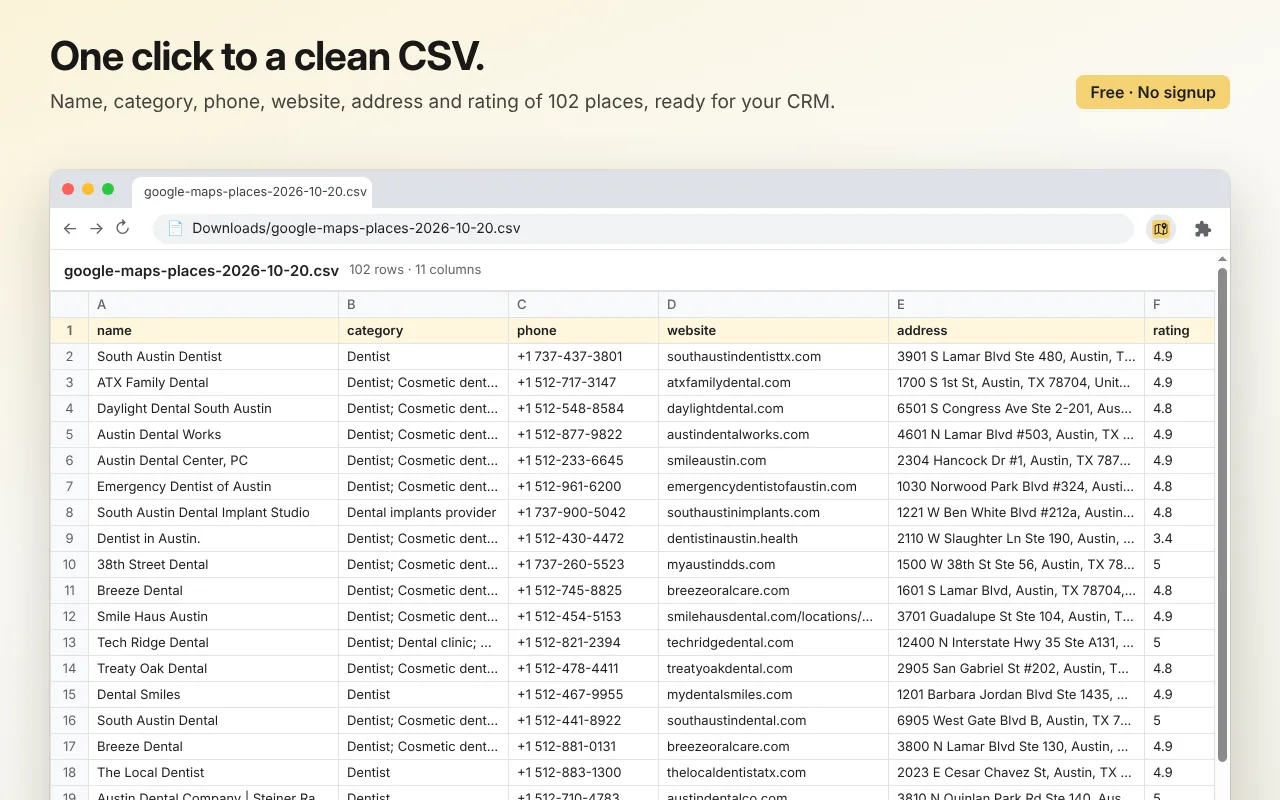Select the 'ATX Family Dental' cell

tap(214, 382)
